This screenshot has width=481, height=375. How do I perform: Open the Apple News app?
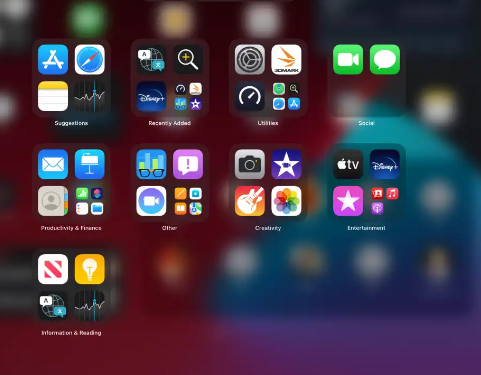coord(53,269)
